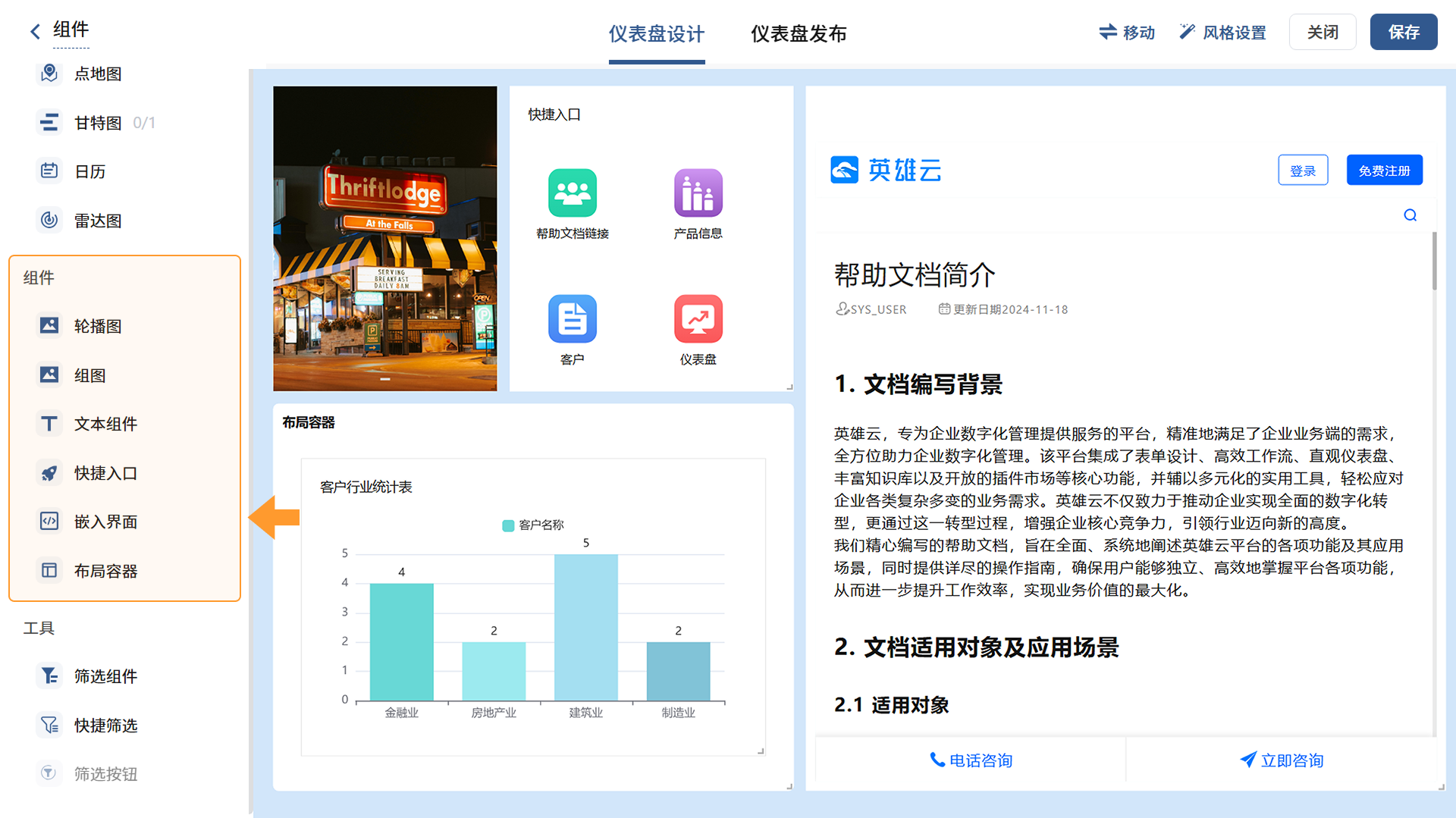Click the 免费注册 button
Image resolution: width=1456 pixels, height=818 pixels.
1385,170
